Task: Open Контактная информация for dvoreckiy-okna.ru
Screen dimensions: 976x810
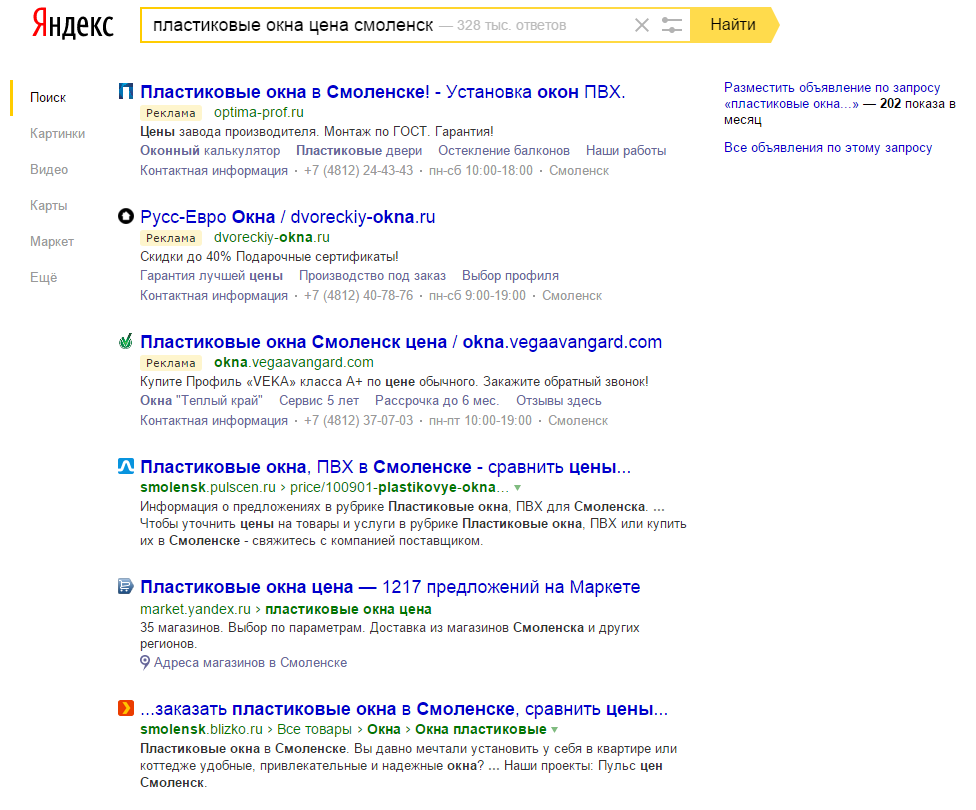Action: [x=214, y=296]
